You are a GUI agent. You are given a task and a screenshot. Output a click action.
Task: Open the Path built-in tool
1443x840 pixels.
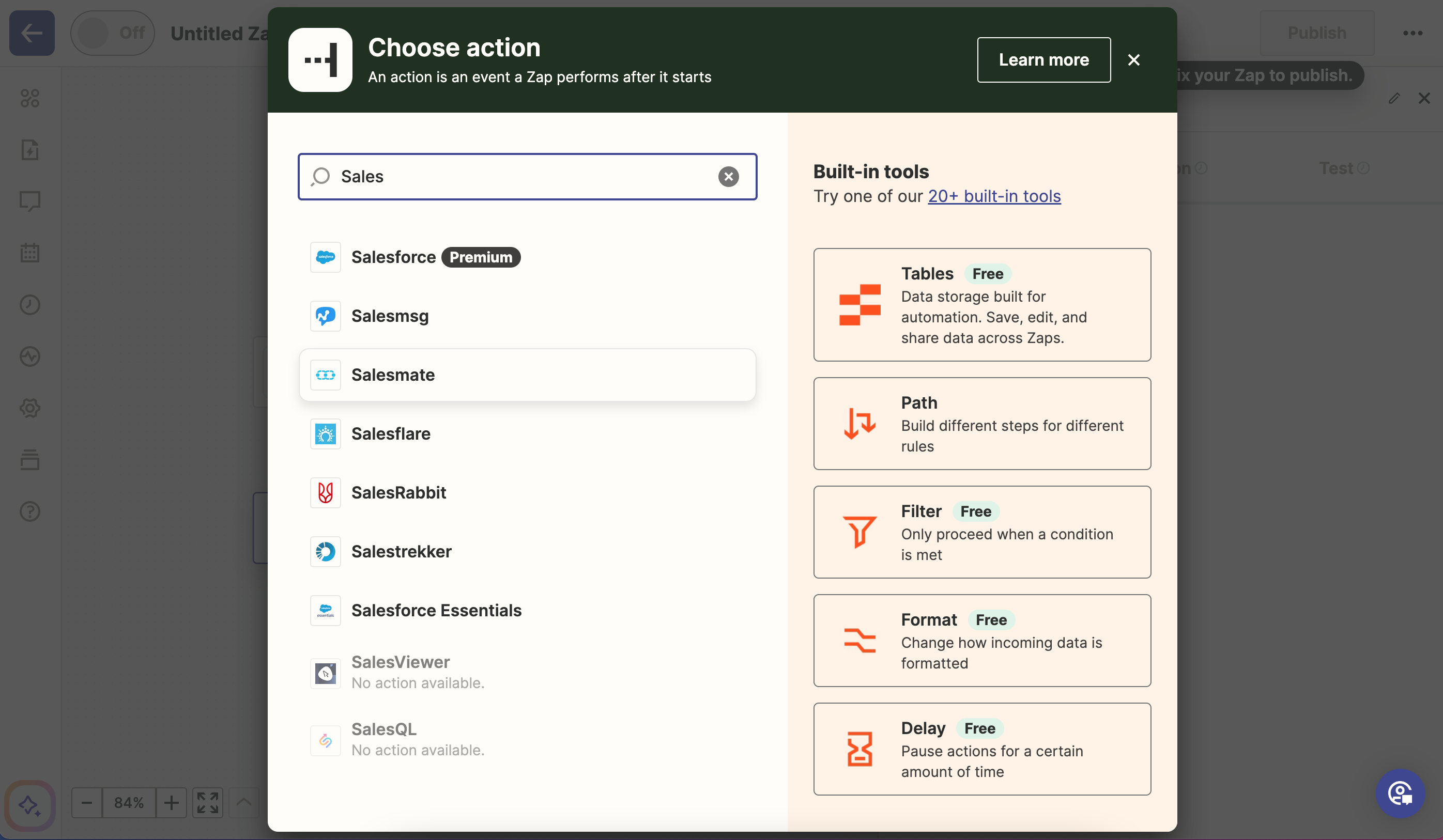[981, 424]
